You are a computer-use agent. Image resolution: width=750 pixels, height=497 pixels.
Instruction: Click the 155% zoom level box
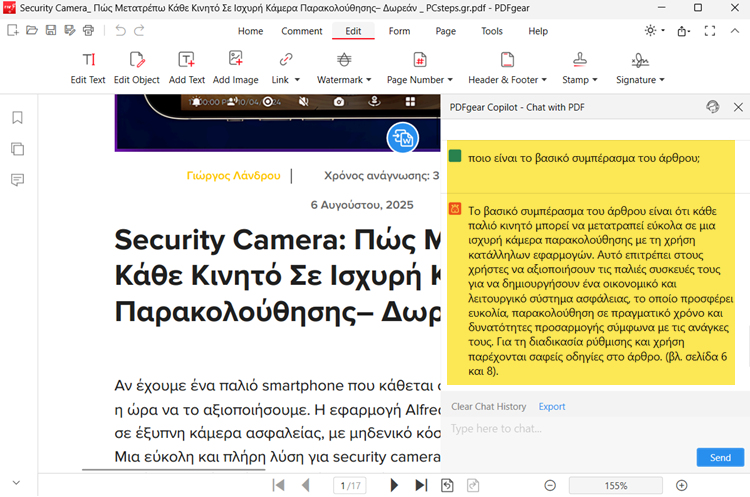(x=616, y=486)
